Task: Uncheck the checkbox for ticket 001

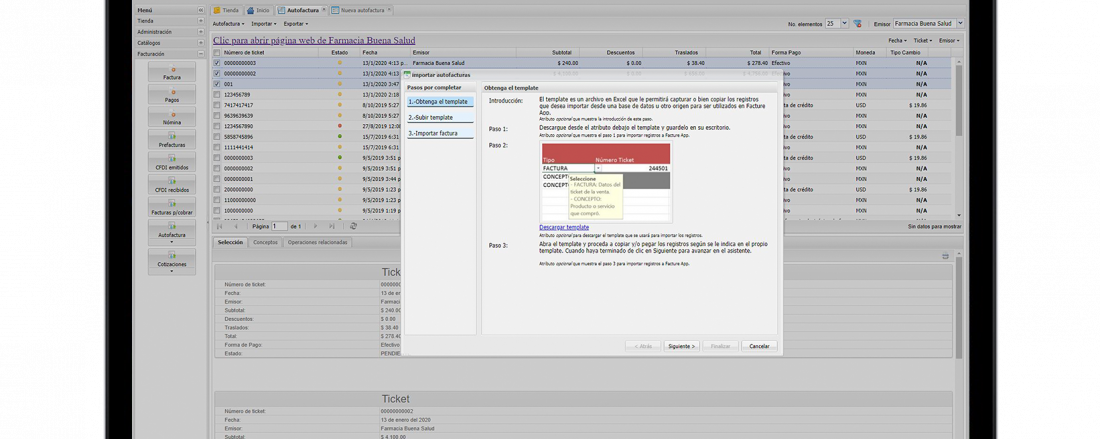Action: (x=217, y=84)
